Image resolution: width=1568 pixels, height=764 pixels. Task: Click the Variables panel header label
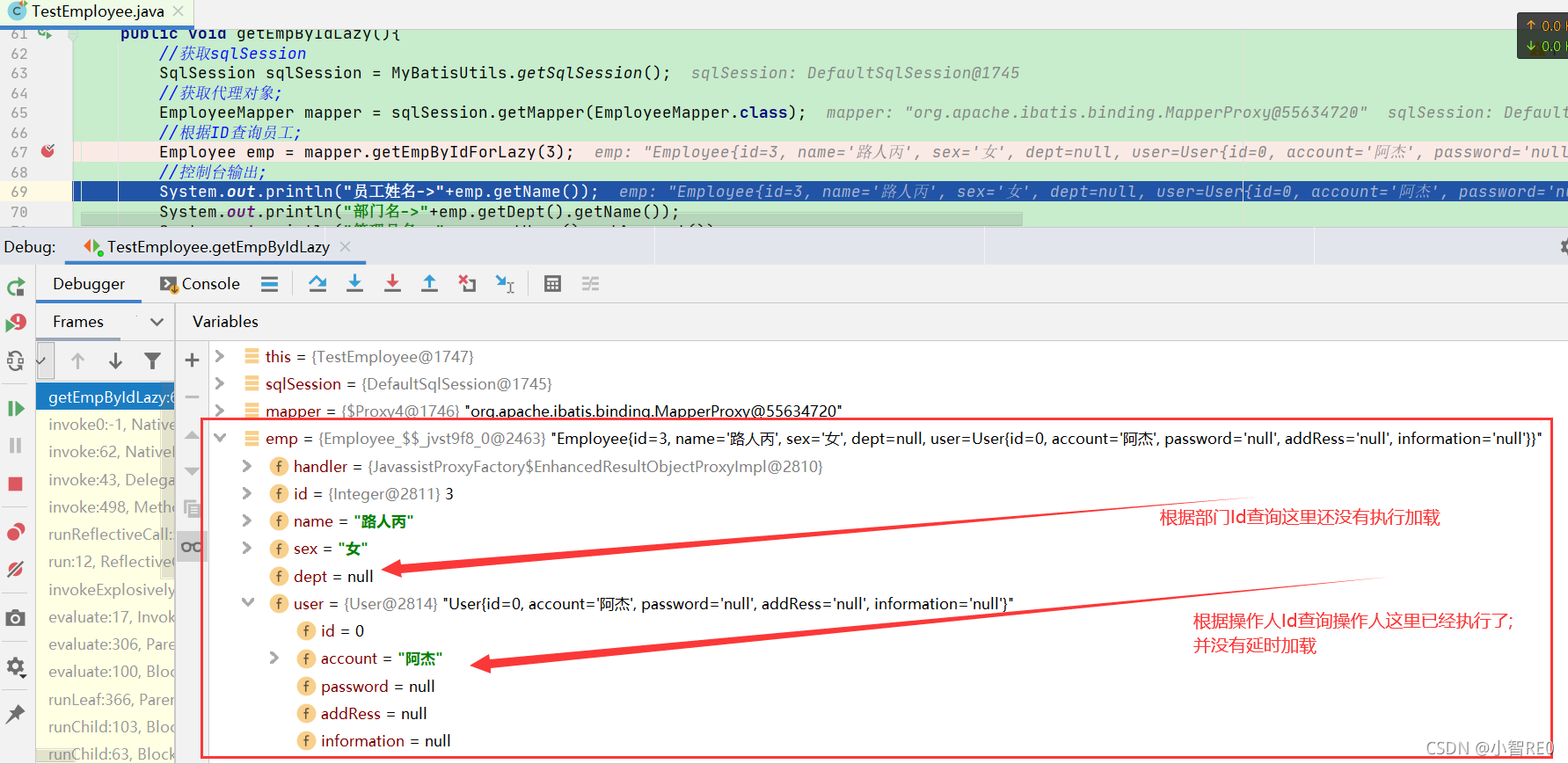coord(225,322)
